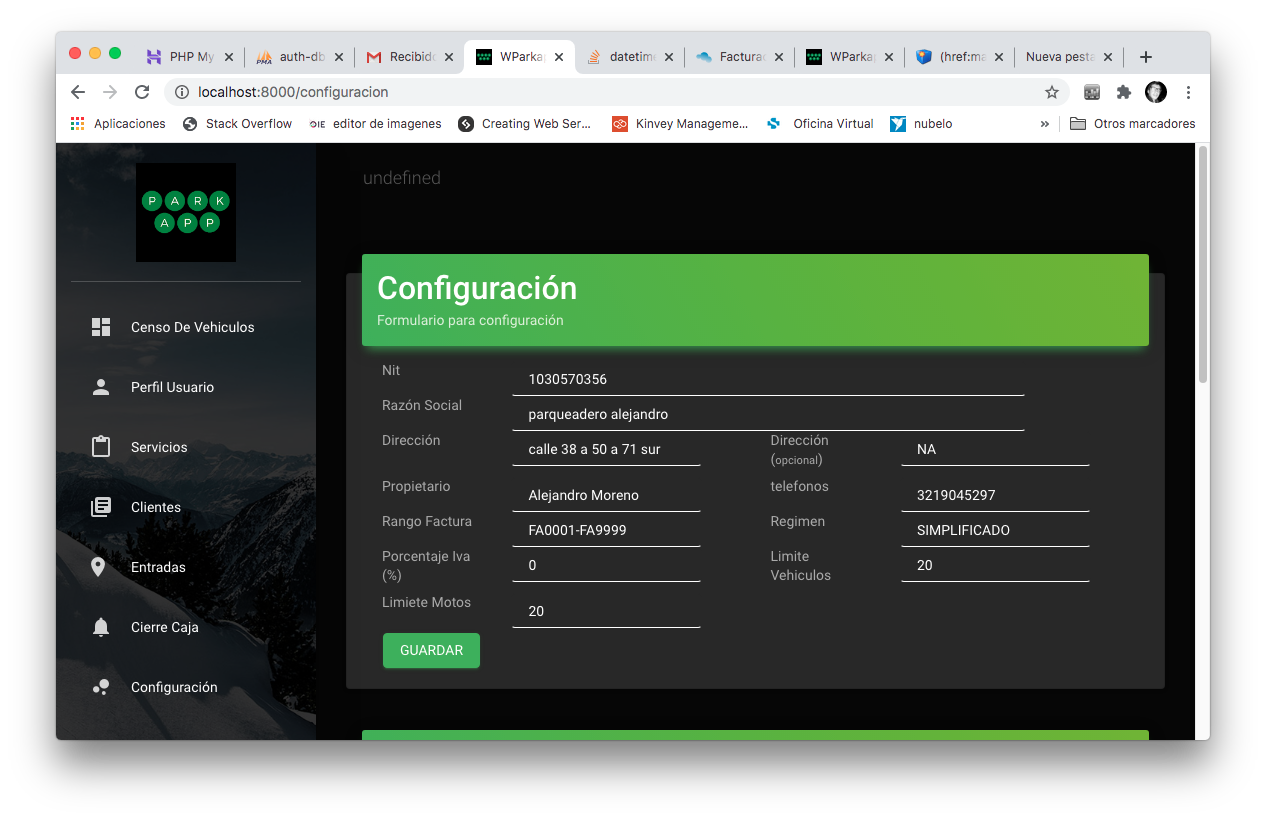Click the page vertical scrollbar
This screenshot has height=820, width=1266.
[1203, 265]
